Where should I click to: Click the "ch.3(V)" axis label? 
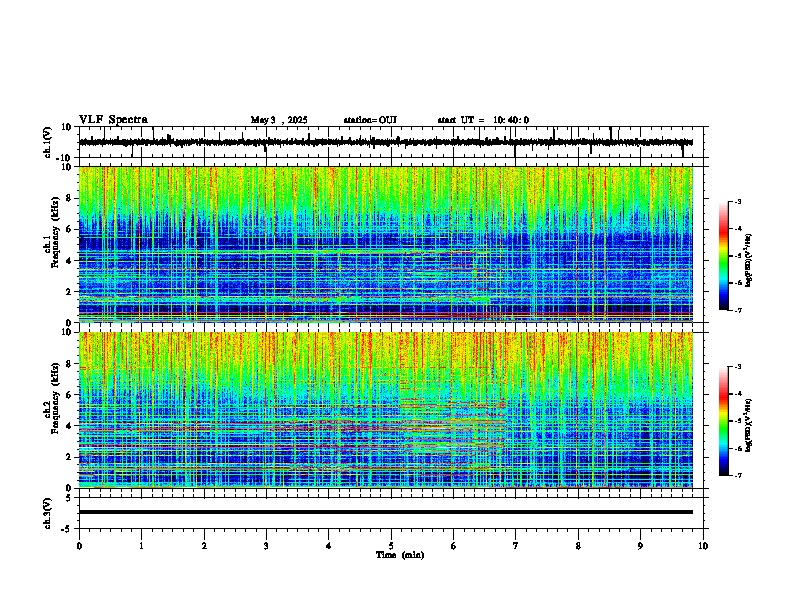click(x=48, y=513)
